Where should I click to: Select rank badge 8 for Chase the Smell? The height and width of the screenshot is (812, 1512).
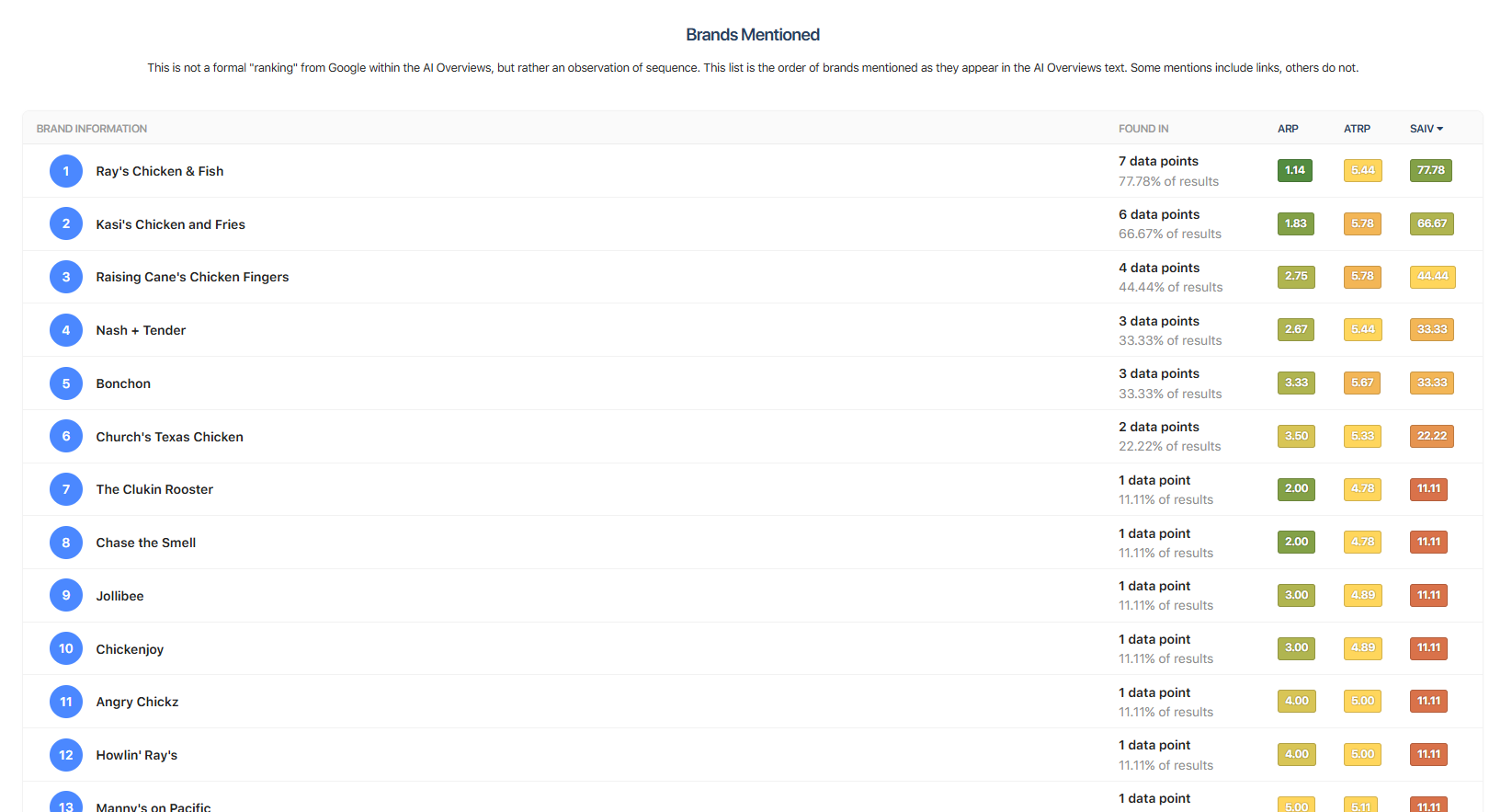66,543
